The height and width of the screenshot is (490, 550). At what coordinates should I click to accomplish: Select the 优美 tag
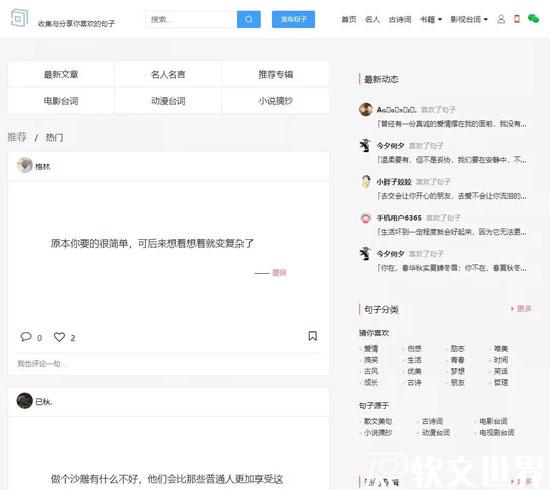pyautogui.click(x=414, y=371)
